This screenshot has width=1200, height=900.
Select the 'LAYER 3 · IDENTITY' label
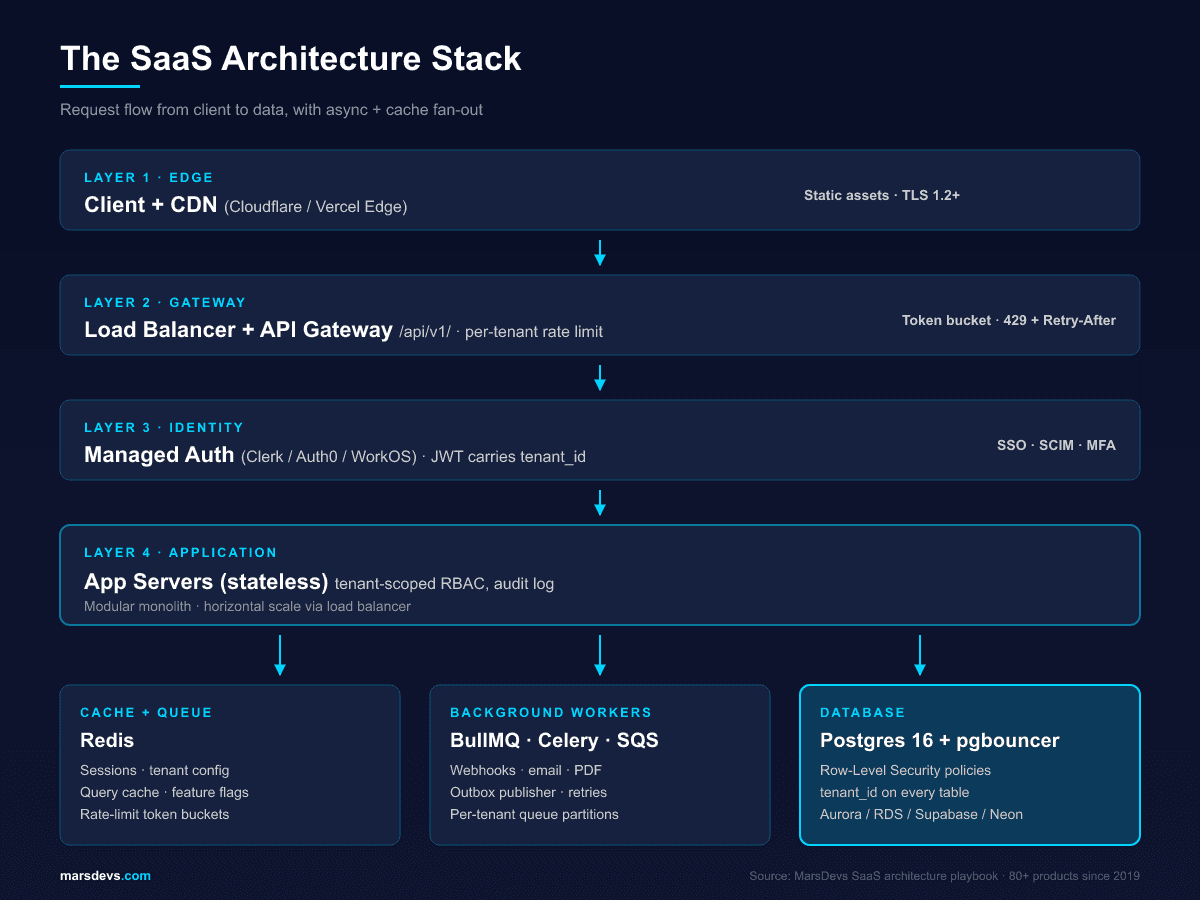164,427
